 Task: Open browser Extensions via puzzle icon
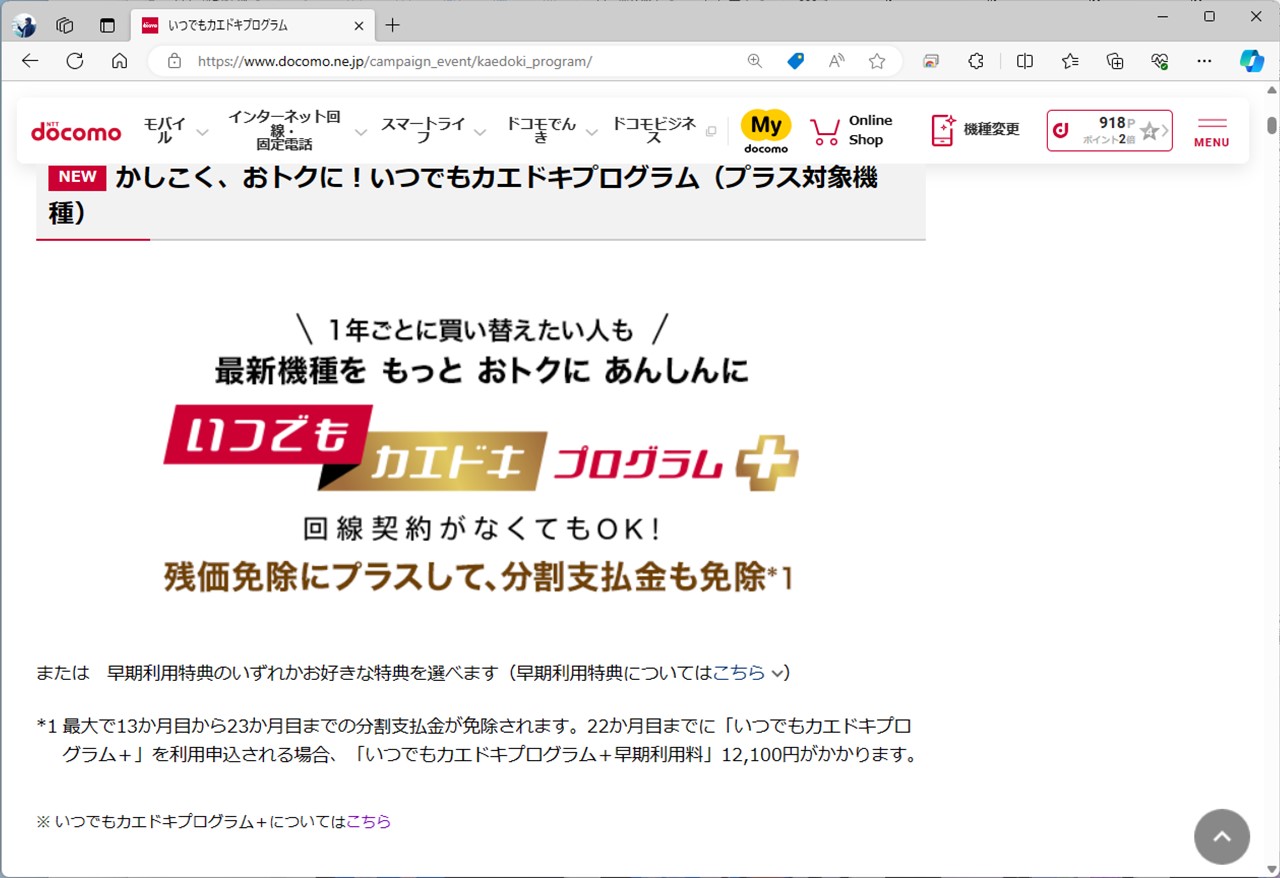point(975,61)
